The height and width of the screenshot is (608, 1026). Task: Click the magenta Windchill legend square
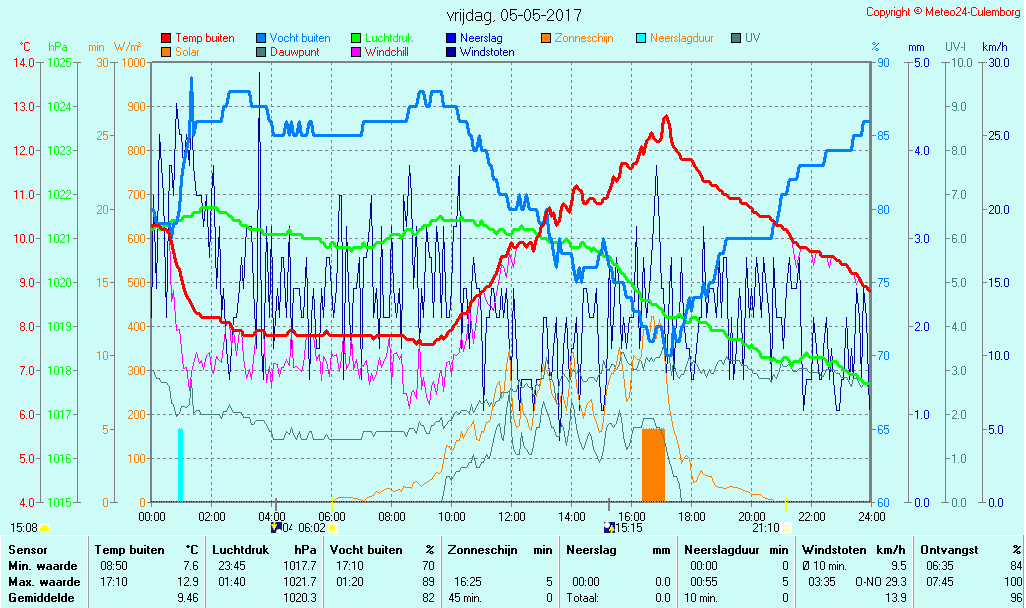point(356,52)
